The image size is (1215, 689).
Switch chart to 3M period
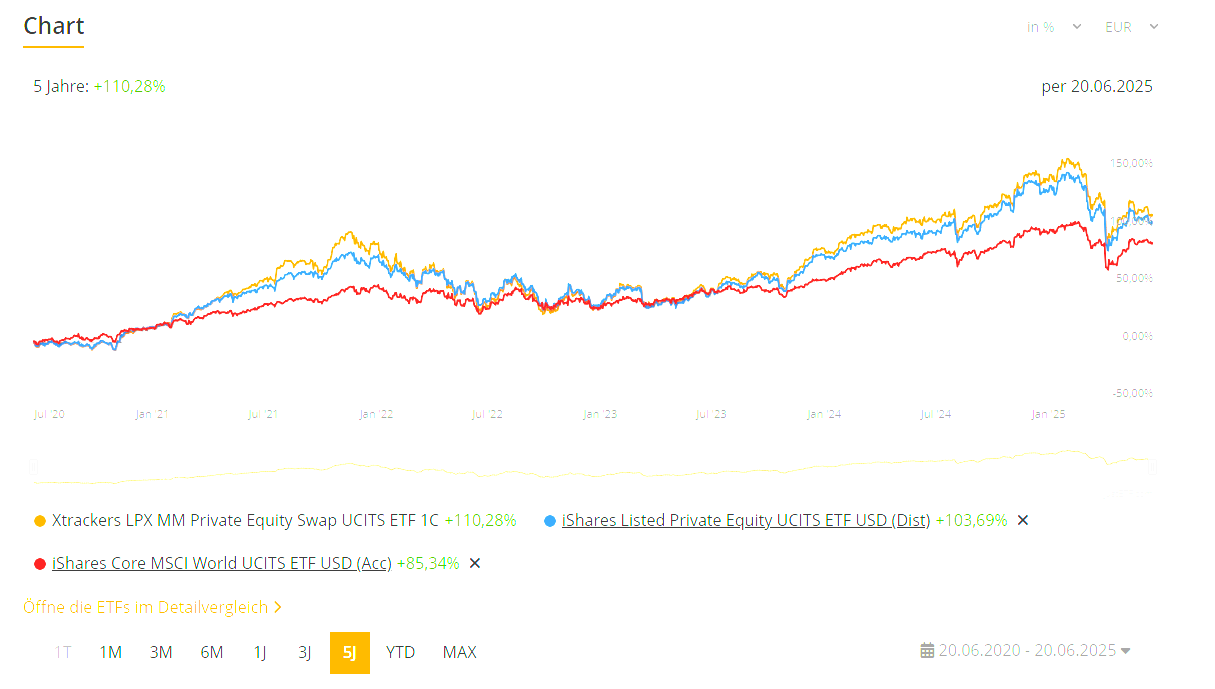pos(161,652)
